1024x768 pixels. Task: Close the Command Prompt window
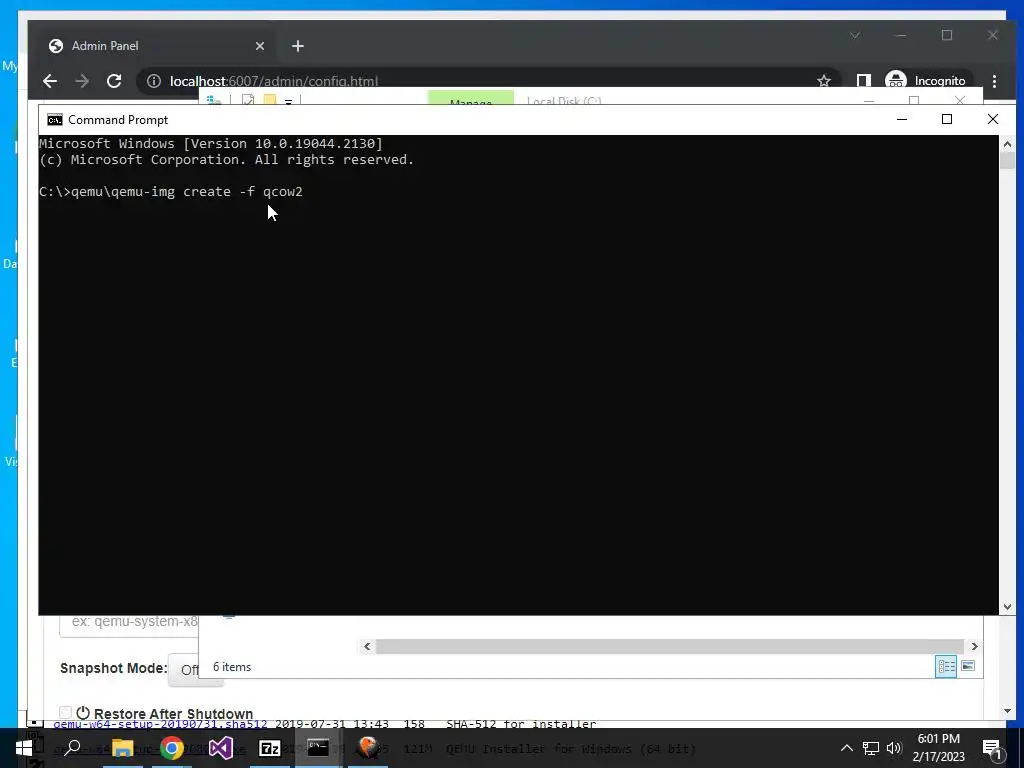coord(993,119)
